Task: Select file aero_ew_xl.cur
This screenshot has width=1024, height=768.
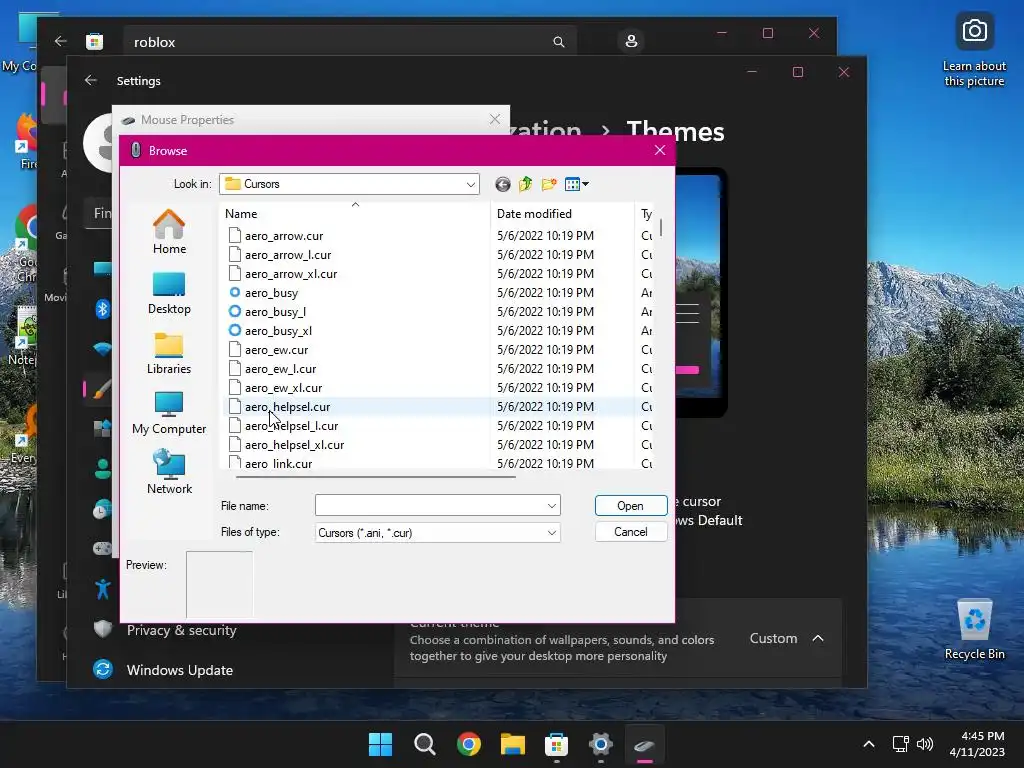Action: coord(283,387)
